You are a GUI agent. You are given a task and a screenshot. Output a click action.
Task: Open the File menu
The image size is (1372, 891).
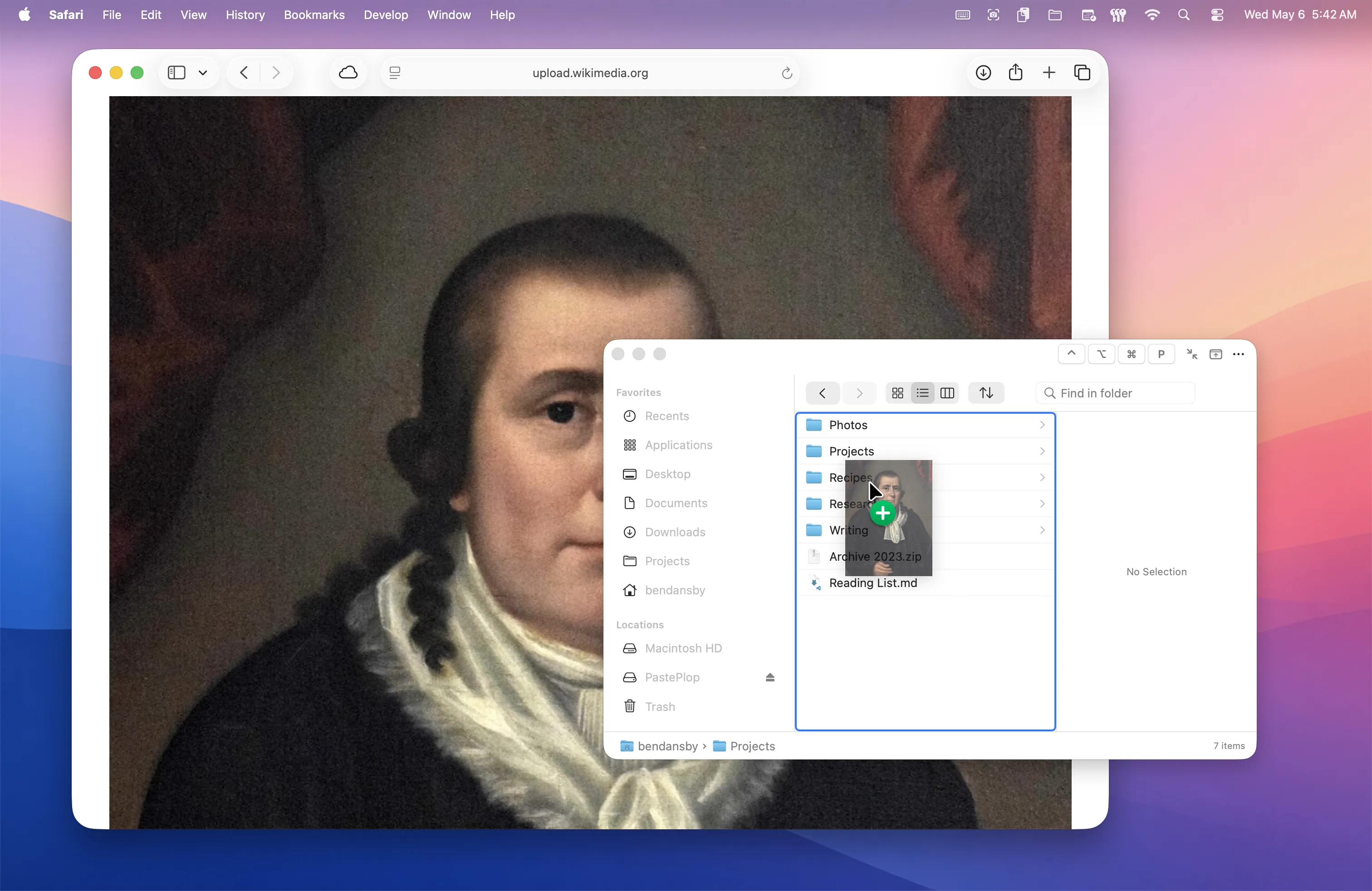pos(112,15)
